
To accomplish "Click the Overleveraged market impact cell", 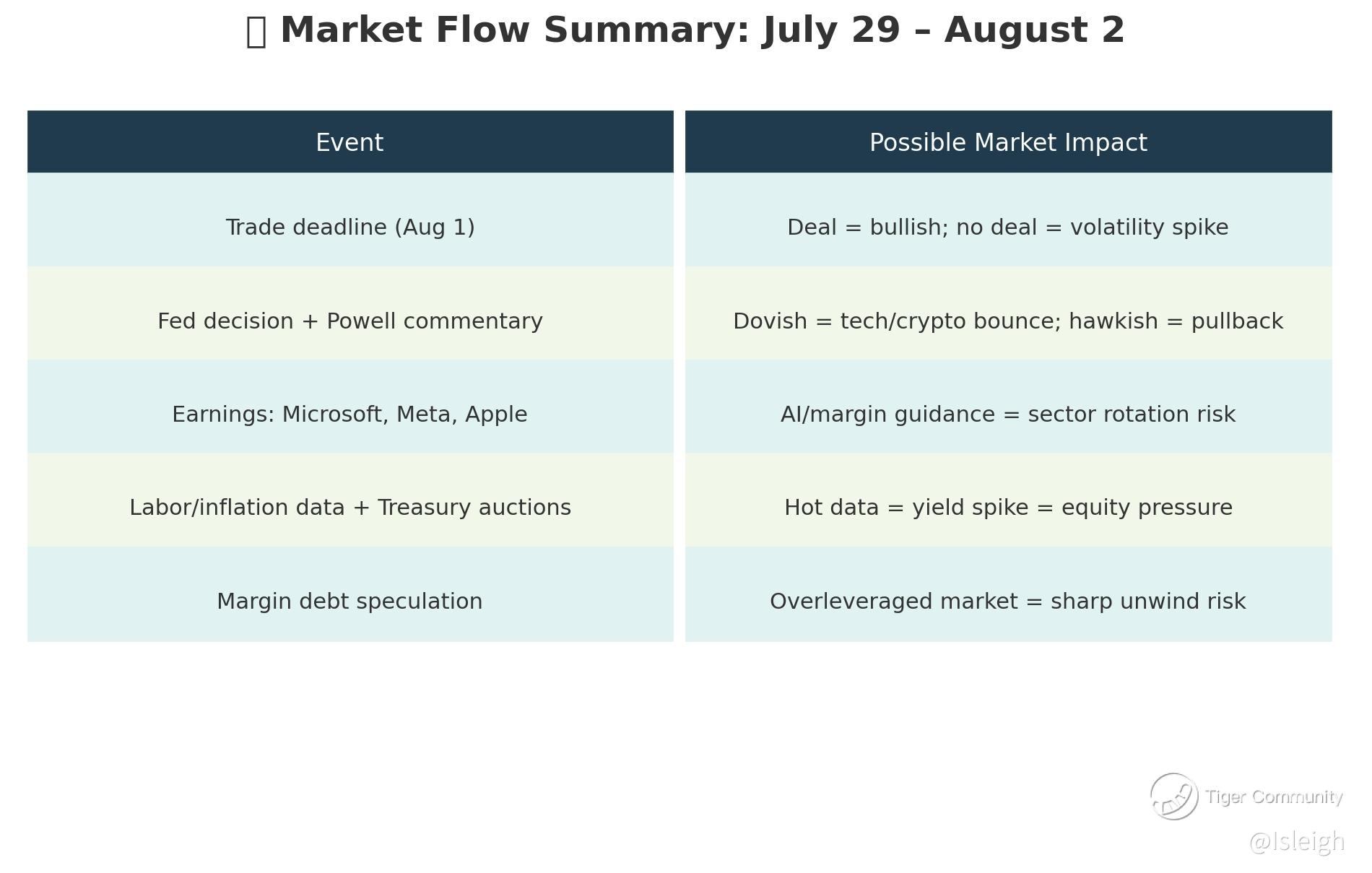I will click(x=1008, y=601).
